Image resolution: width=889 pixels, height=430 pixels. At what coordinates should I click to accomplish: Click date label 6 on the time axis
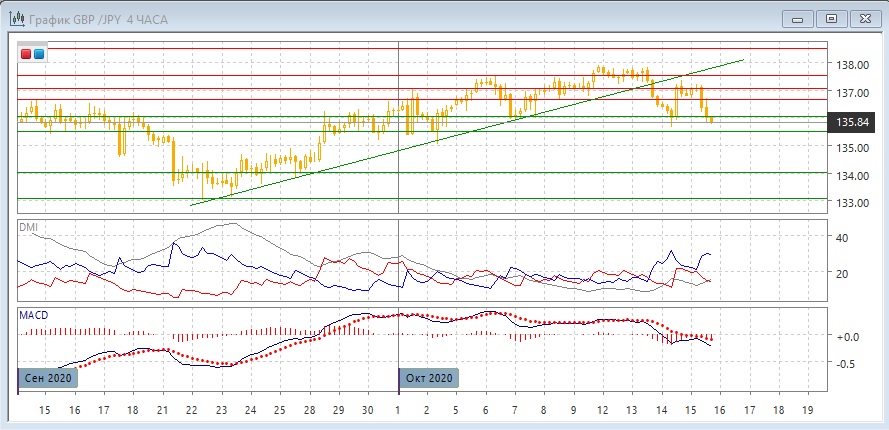pos(486,410)
